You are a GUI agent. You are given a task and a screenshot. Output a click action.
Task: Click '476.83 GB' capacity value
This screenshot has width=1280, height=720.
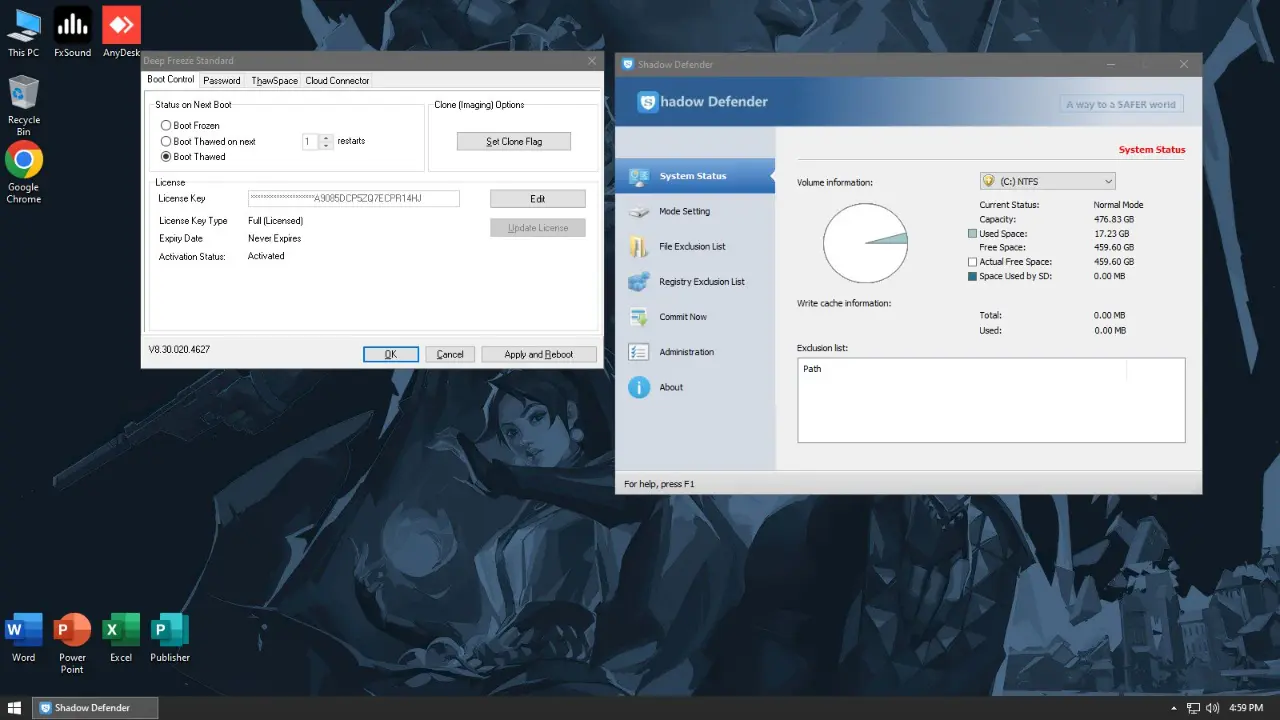(1114, 219)
